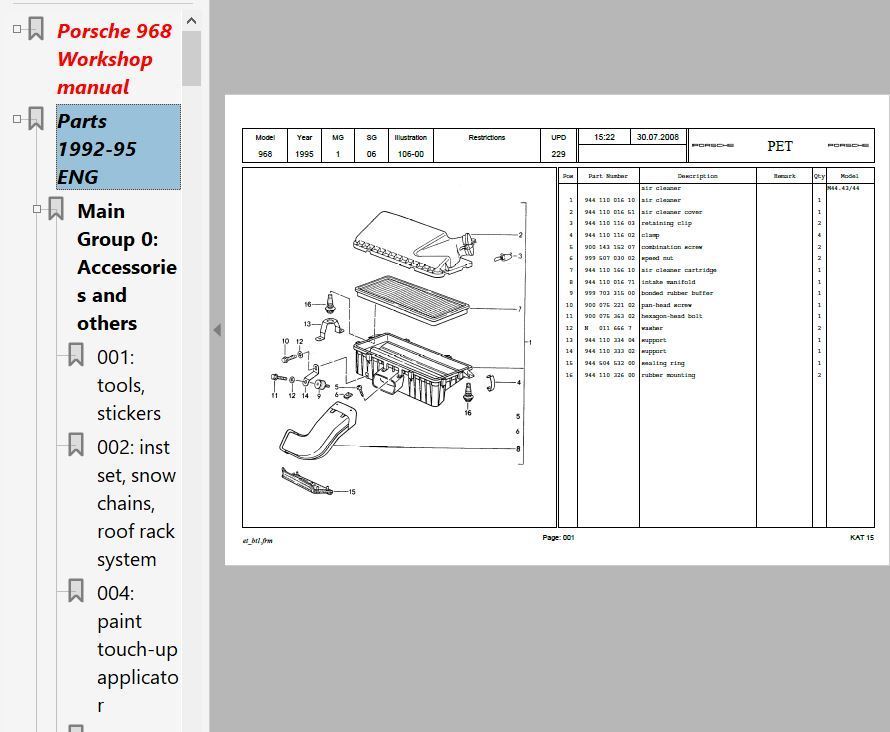Image resolution: width=890 pixels, height=732 pixels.
Task: Collapse the Porsche 968 Workshop manual bookmark
Action: [x=17, y=28]
